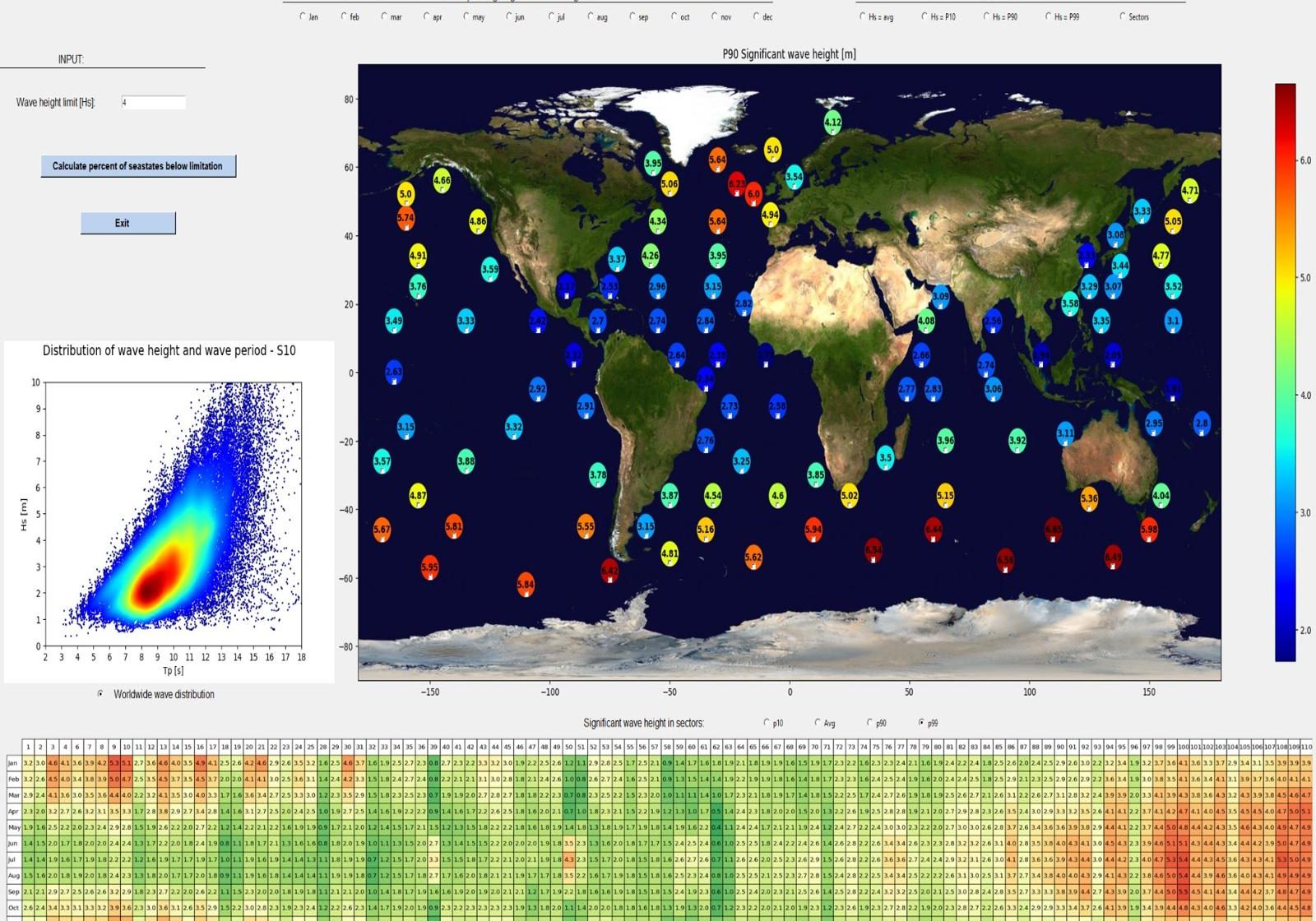Viewport: 1316px width, 921px height.
Task: Choose the 4.6 South Atlantic marker
Action: coord(777,496)
